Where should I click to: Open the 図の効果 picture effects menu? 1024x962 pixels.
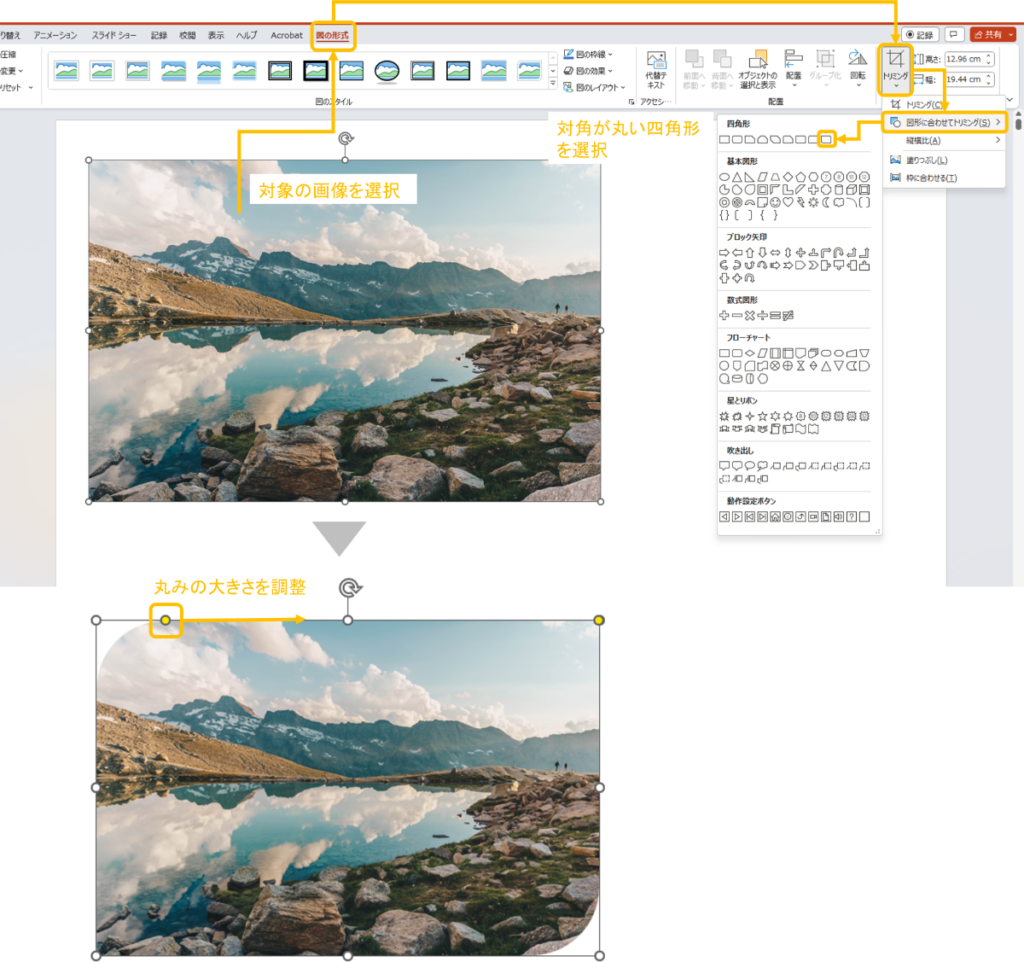[590, 71]
